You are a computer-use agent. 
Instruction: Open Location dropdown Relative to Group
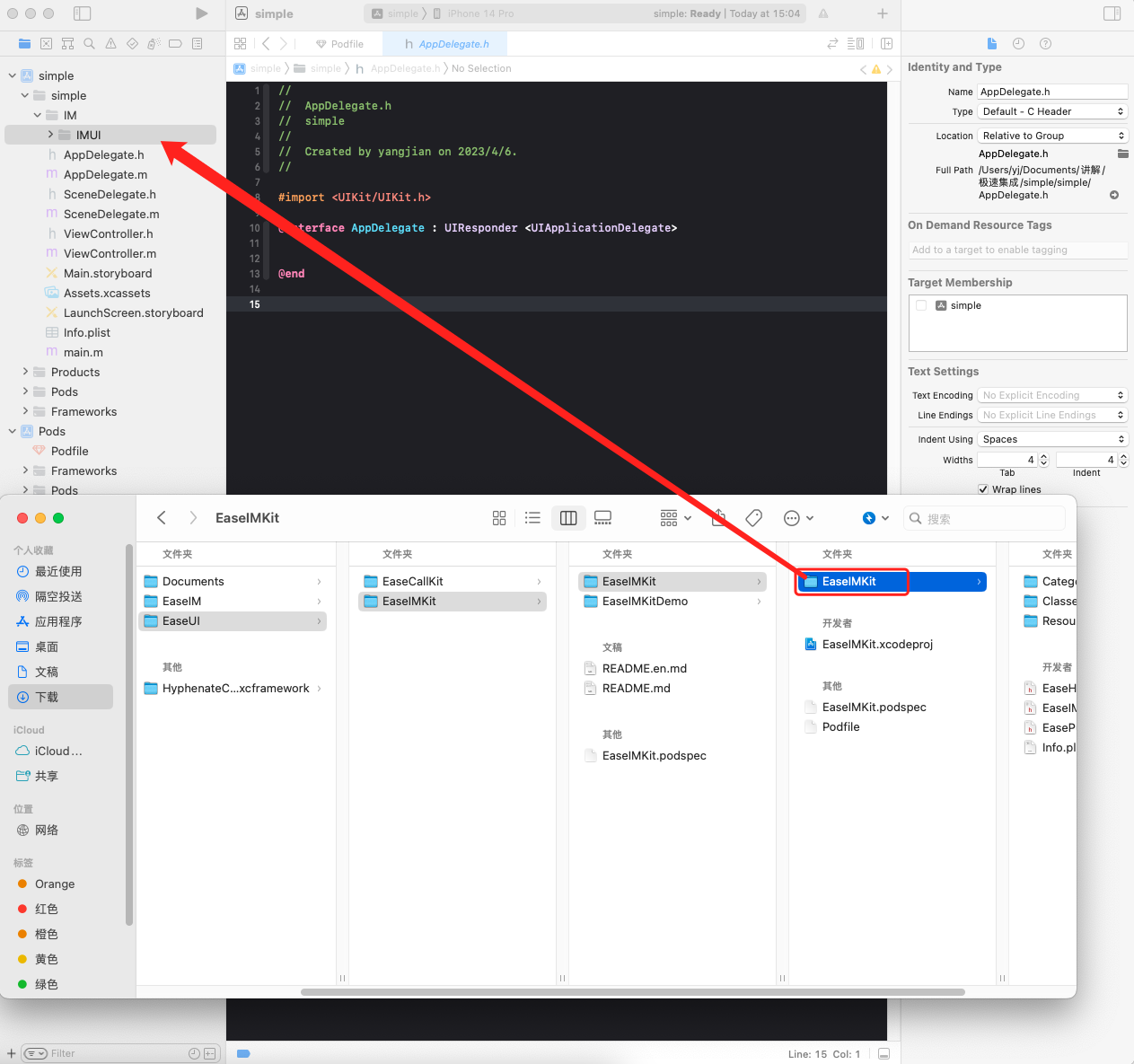pyautogui.click(x=1052, y=136)
